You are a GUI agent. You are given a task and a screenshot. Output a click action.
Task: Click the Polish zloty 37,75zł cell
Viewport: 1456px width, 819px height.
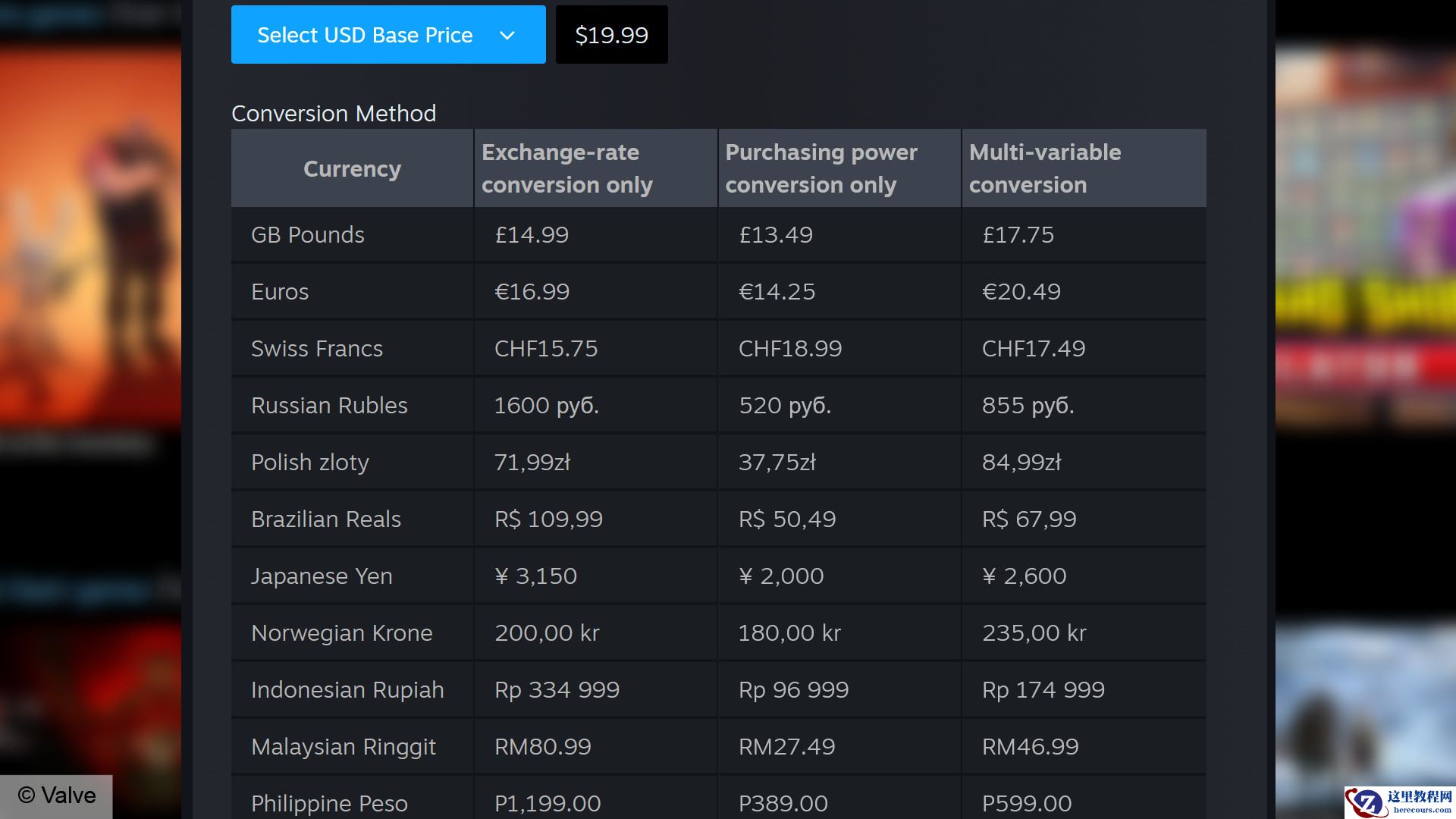[x=777, y=463]
